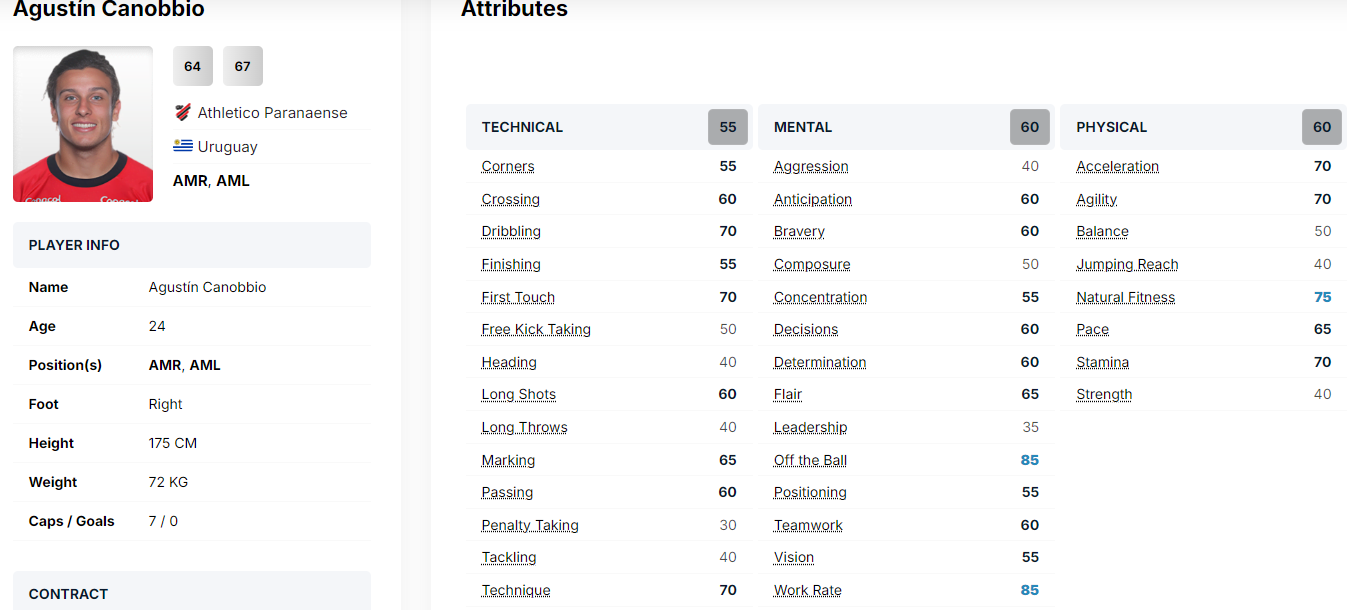1347x610 pixels.
Task: Click the TECHNICAL category header
Action: 522,127
